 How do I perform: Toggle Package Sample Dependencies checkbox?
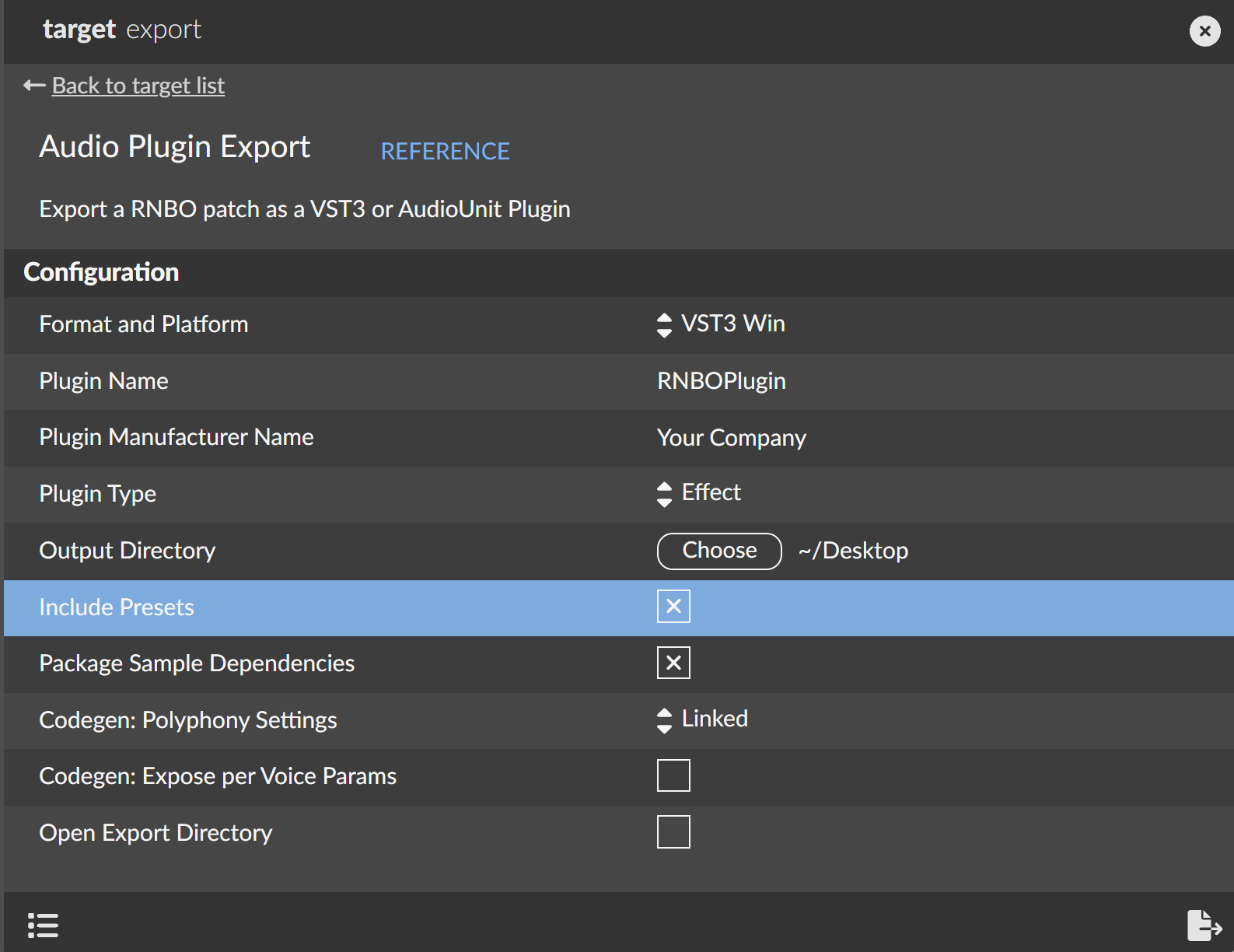pos(673,663)
